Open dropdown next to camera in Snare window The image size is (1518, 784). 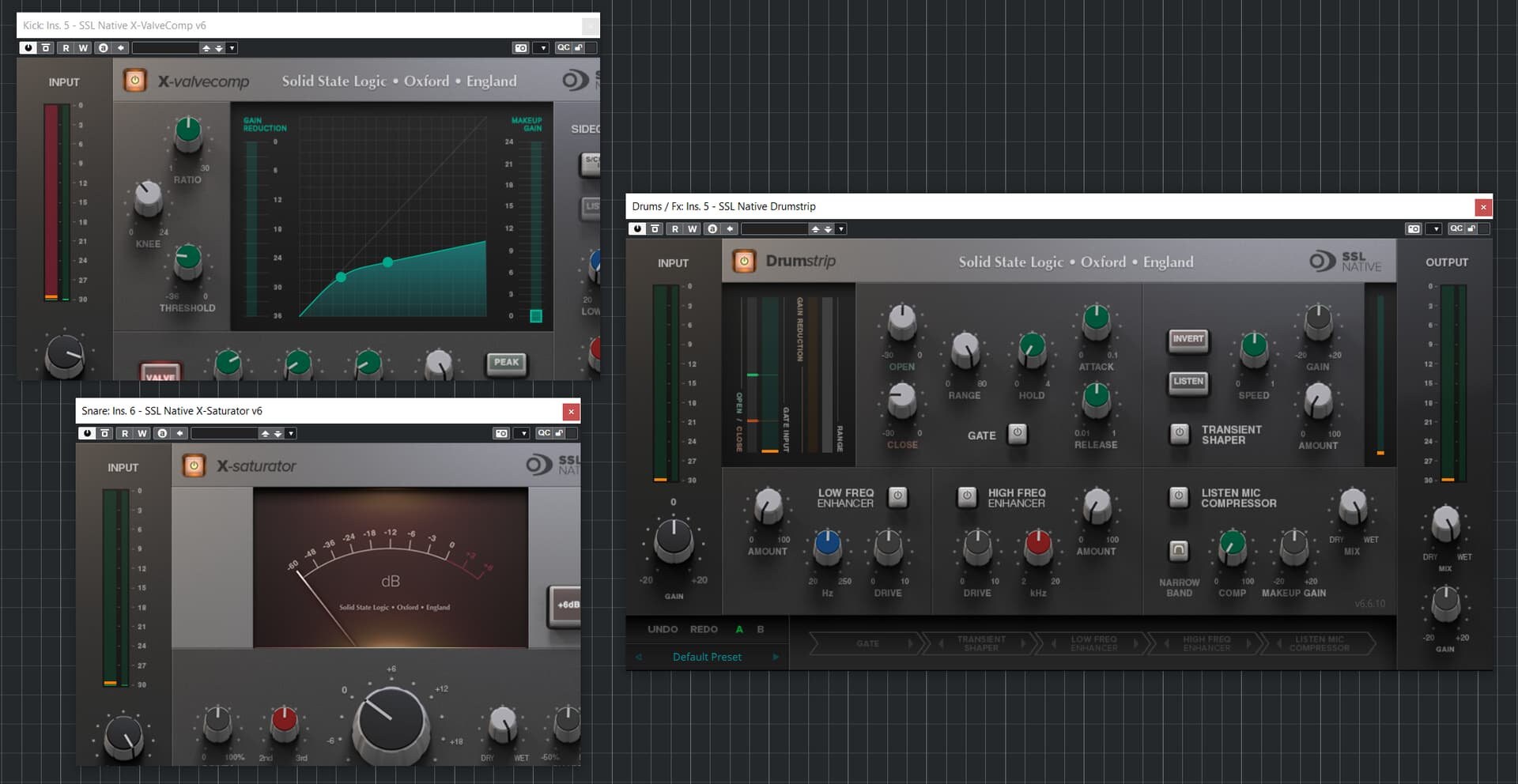(x=522, y=433)
